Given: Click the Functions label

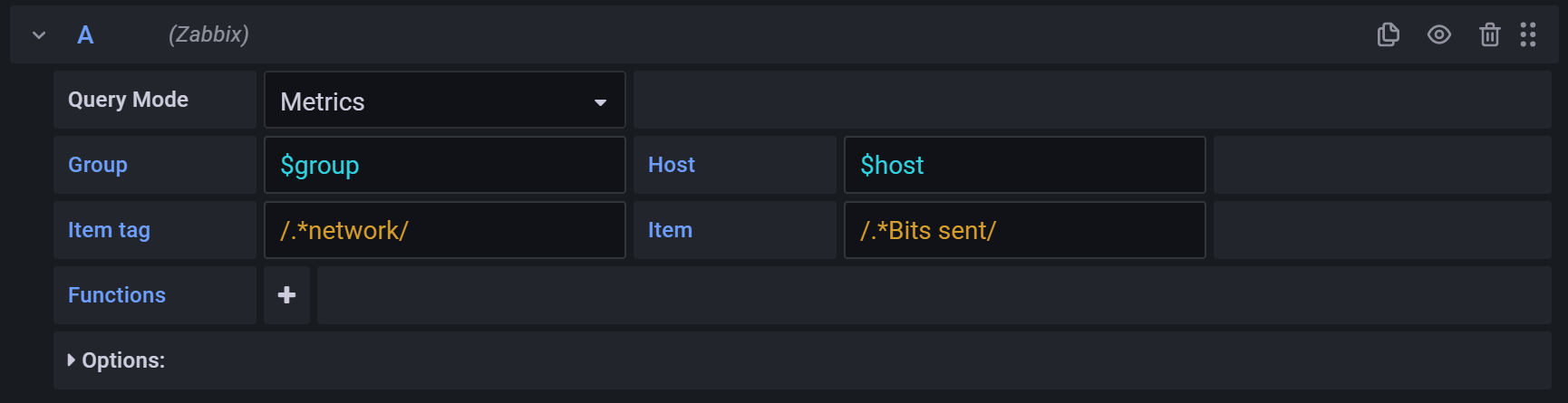Looking at the screenshot, I should click(x=117, y=295).
